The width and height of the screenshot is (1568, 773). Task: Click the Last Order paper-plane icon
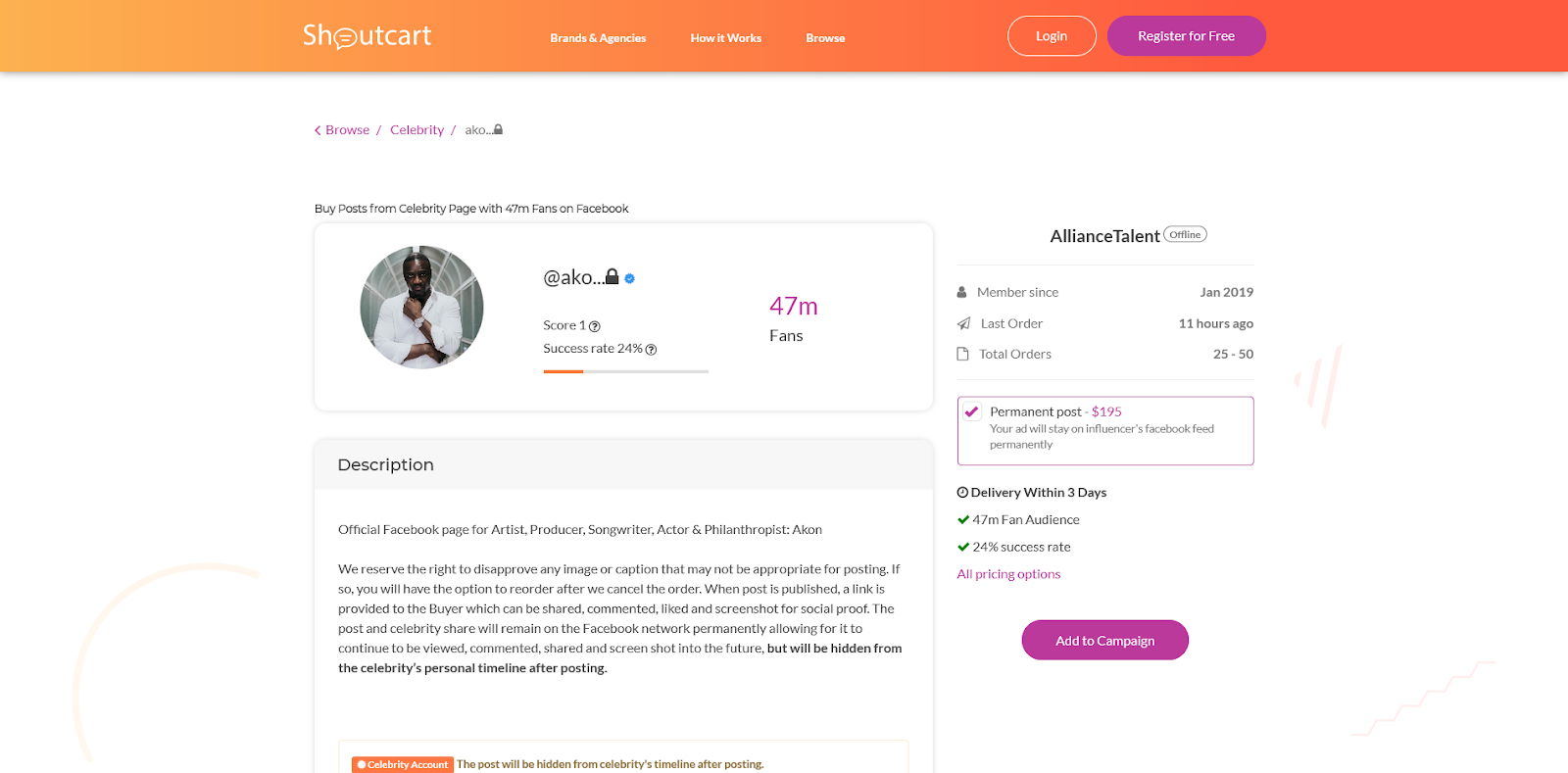tap(963, 323)
